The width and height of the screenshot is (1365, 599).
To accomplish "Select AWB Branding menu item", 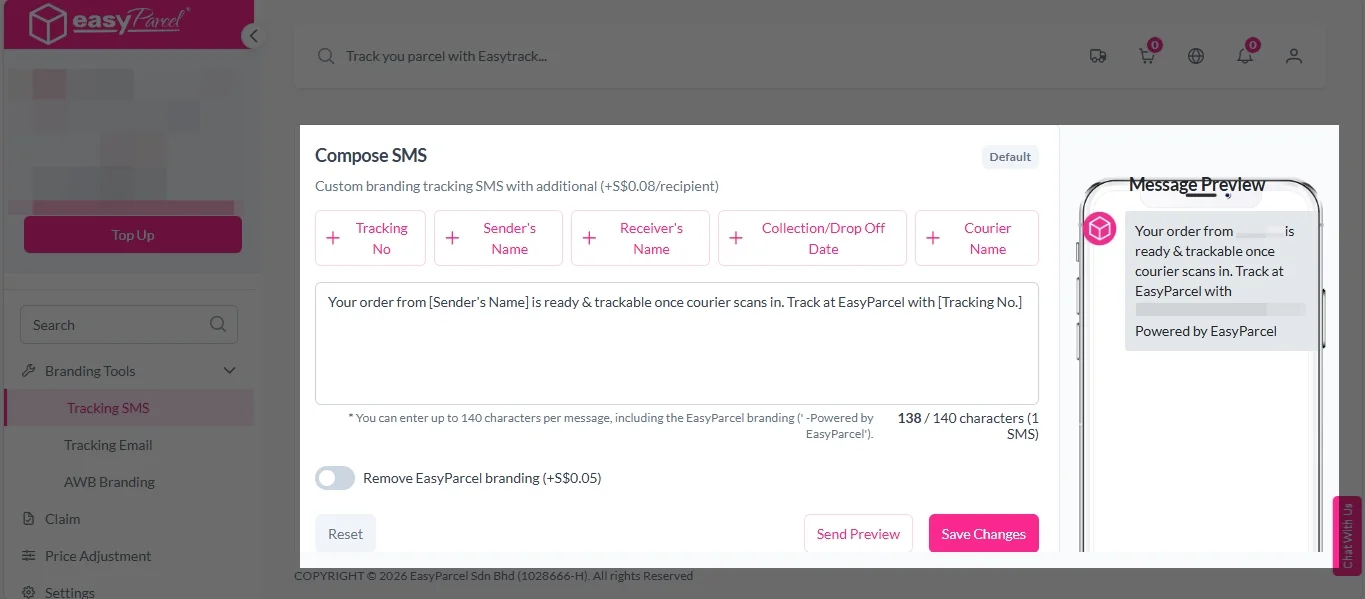I will click(109, 482).
